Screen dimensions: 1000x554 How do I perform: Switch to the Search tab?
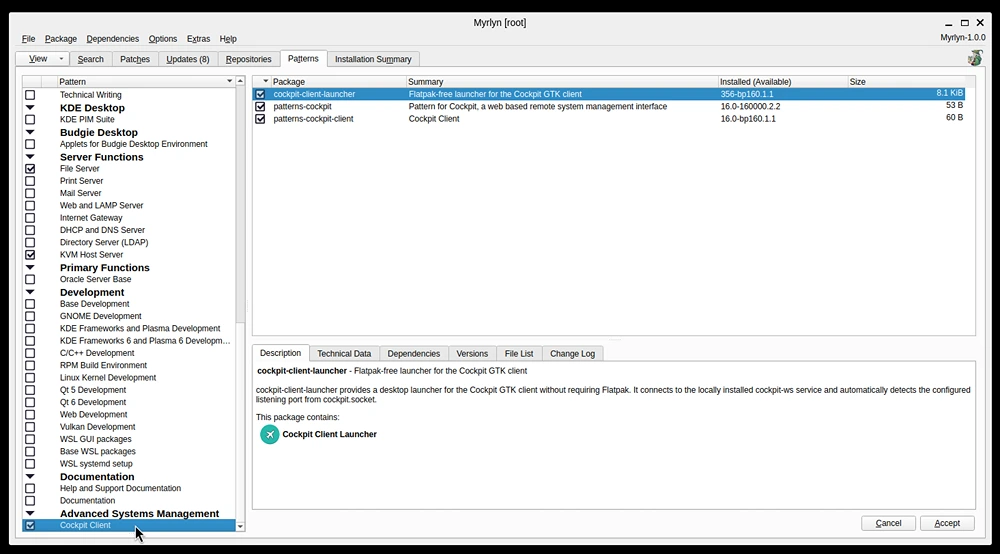[91, 59]
